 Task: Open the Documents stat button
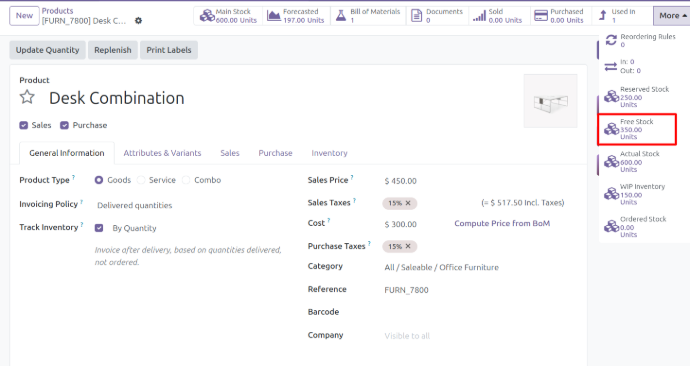pos(437,16)
